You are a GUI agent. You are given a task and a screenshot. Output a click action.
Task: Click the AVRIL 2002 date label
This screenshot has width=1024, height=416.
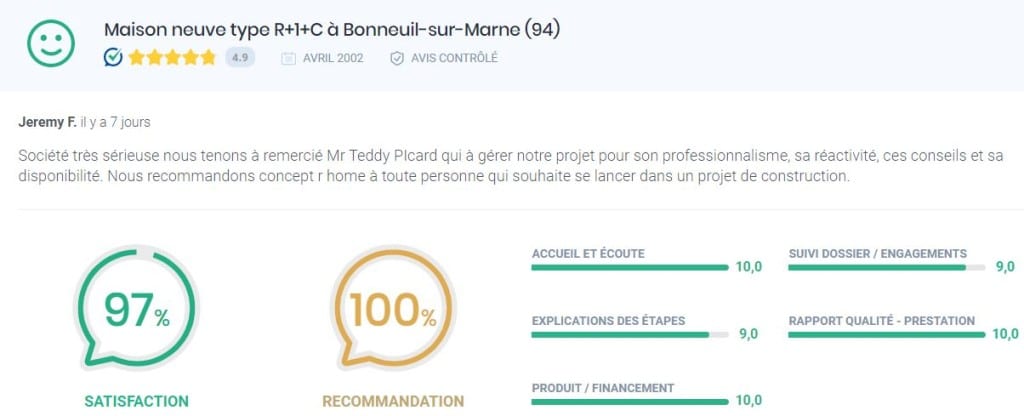tap(333, 58)
